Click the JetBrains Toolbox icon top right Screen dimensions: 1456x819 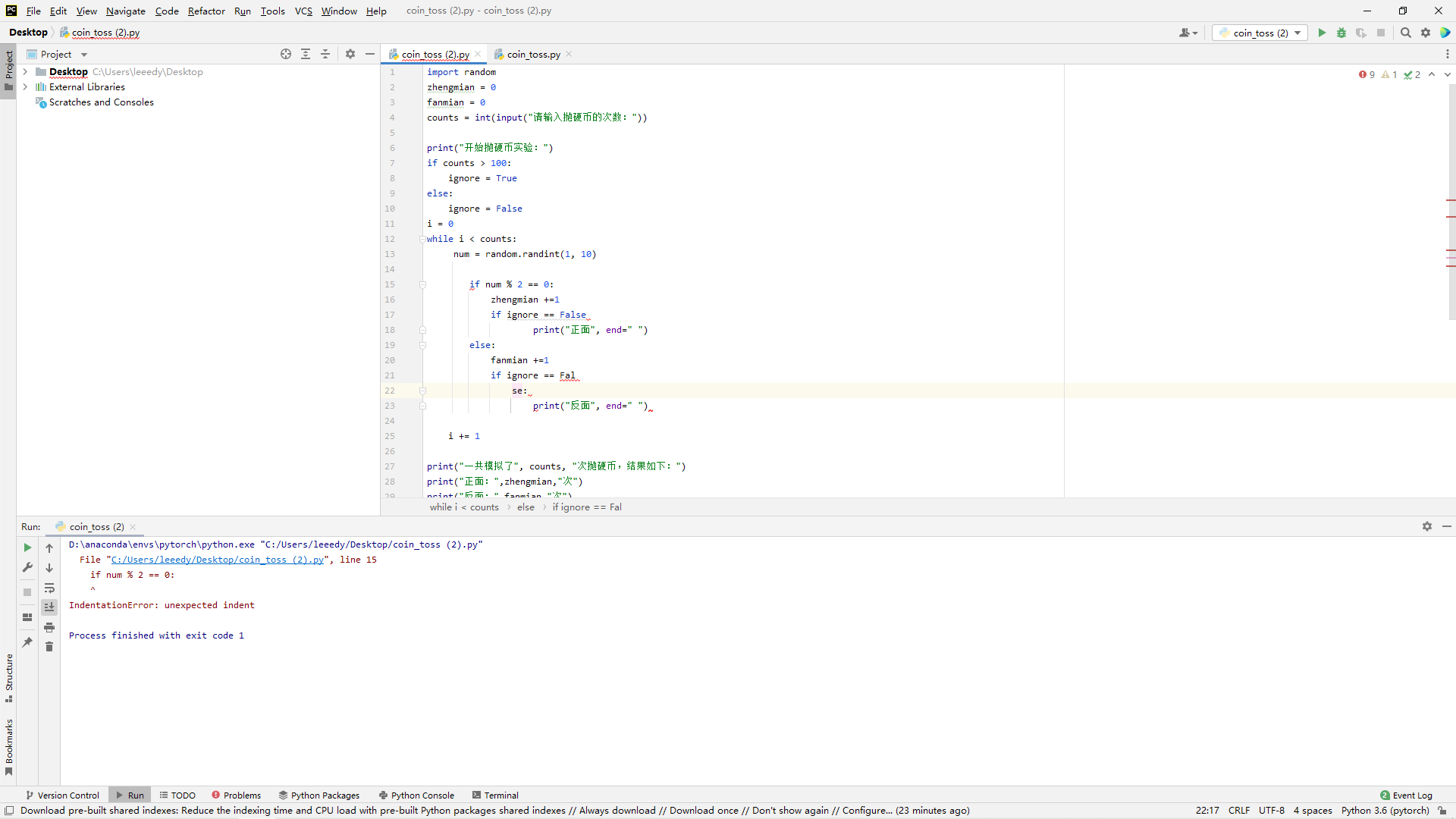tap(1445, 33)
